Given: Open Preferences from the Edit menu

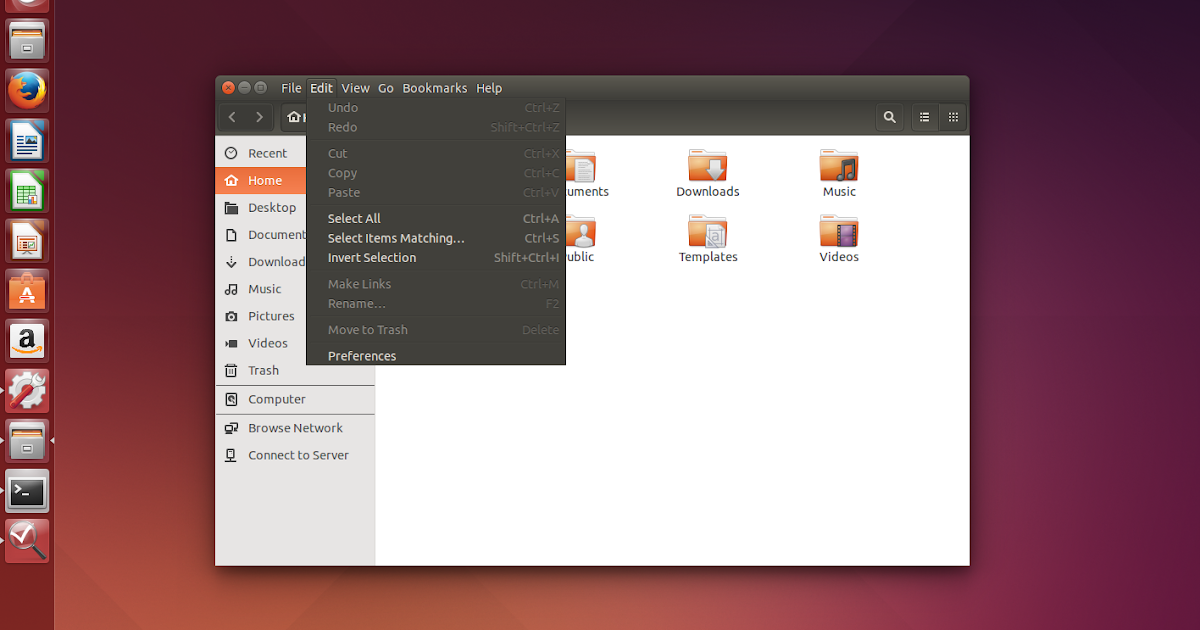Looking at the screenshot, I should click(362, 355).
